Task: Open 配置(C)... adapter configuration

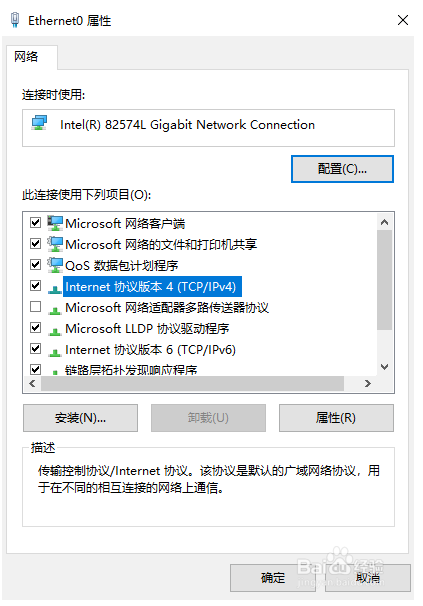Action: click(x=342, y=169)
